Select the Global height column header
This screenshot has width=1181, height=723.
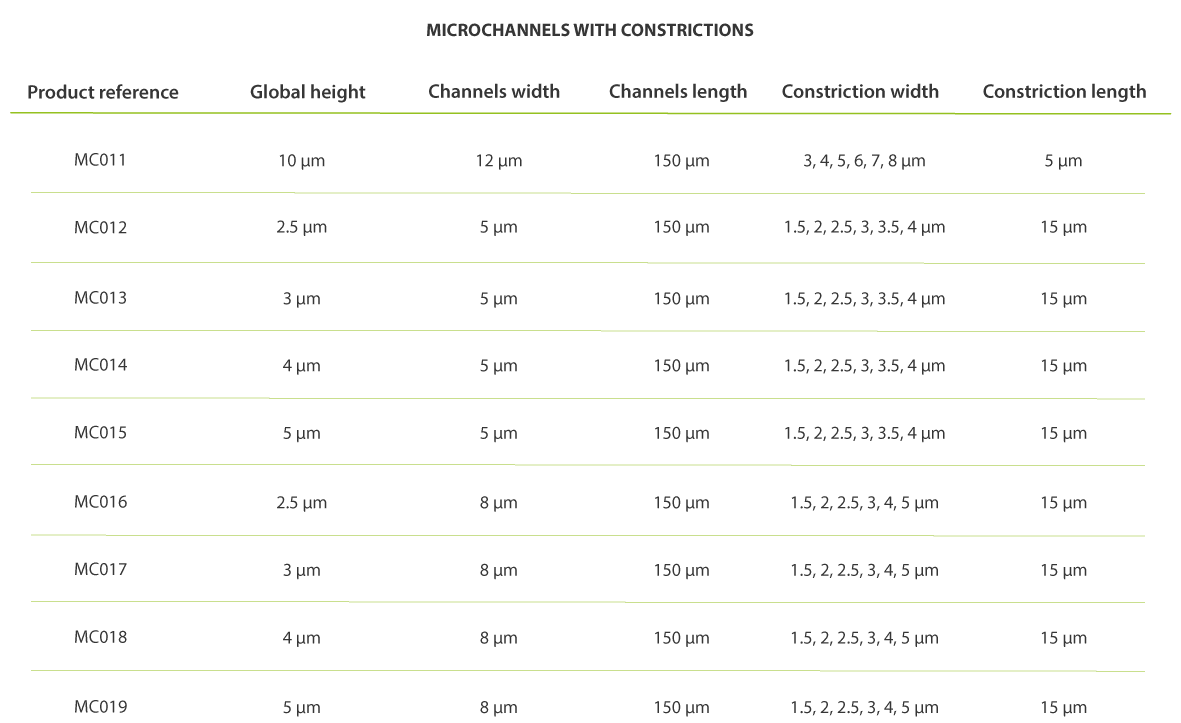[x=308, y=93]
